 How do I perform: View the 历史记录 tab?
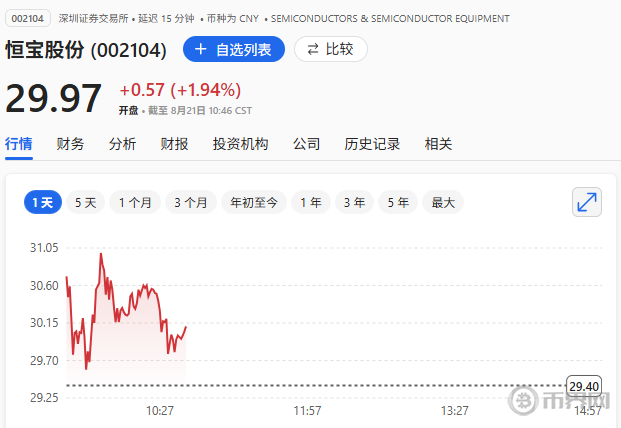point(373,144)
